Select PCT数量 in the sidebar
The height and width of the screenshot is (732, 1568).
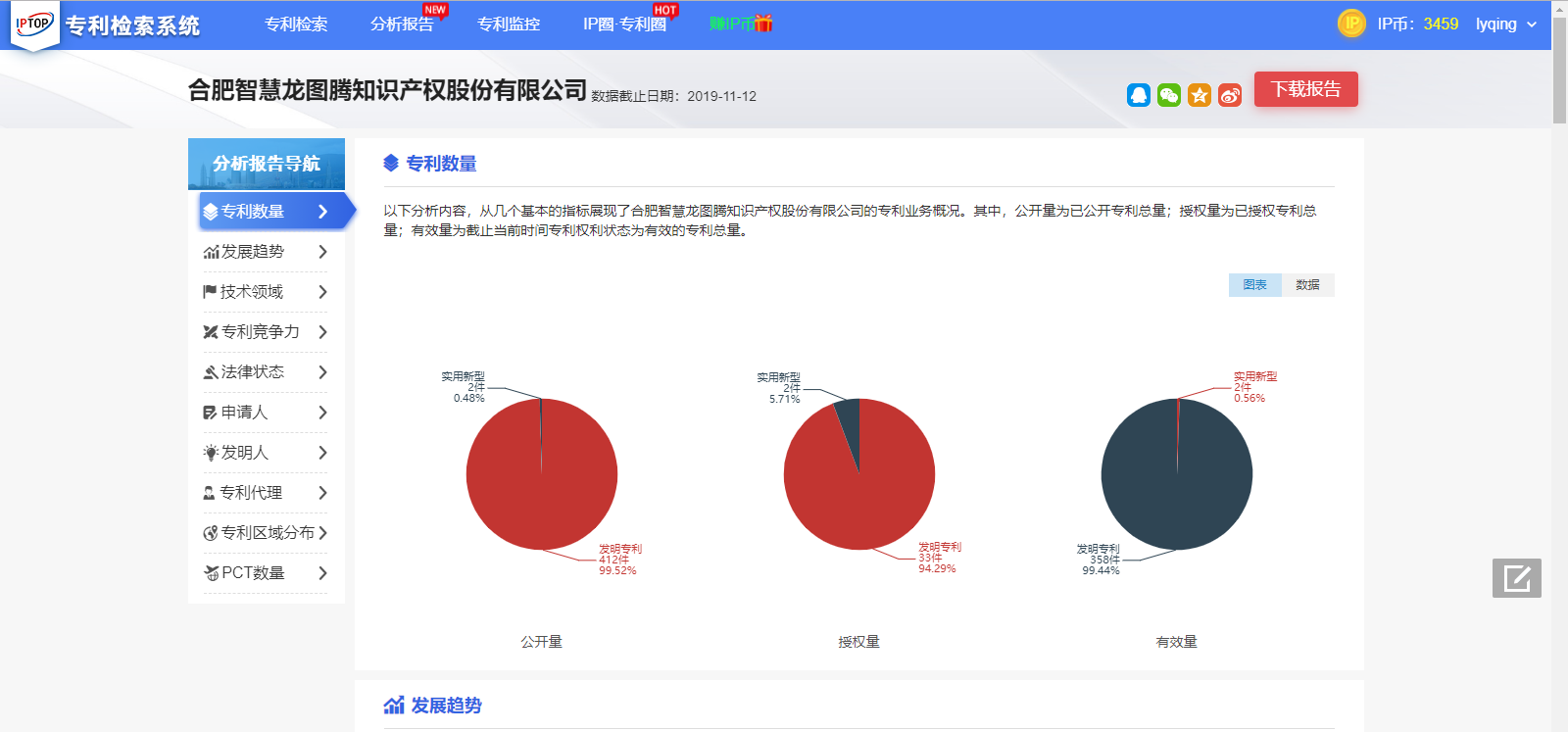(253, 573)
